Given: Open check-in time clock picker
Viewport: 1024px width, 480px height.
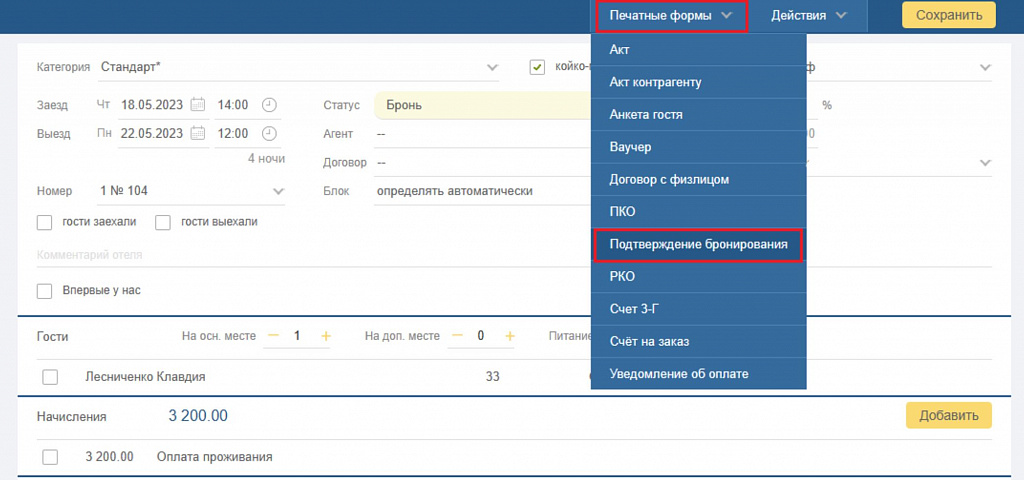Looking at the screenshot, I should pyautogui.click(x=270, y=104).
